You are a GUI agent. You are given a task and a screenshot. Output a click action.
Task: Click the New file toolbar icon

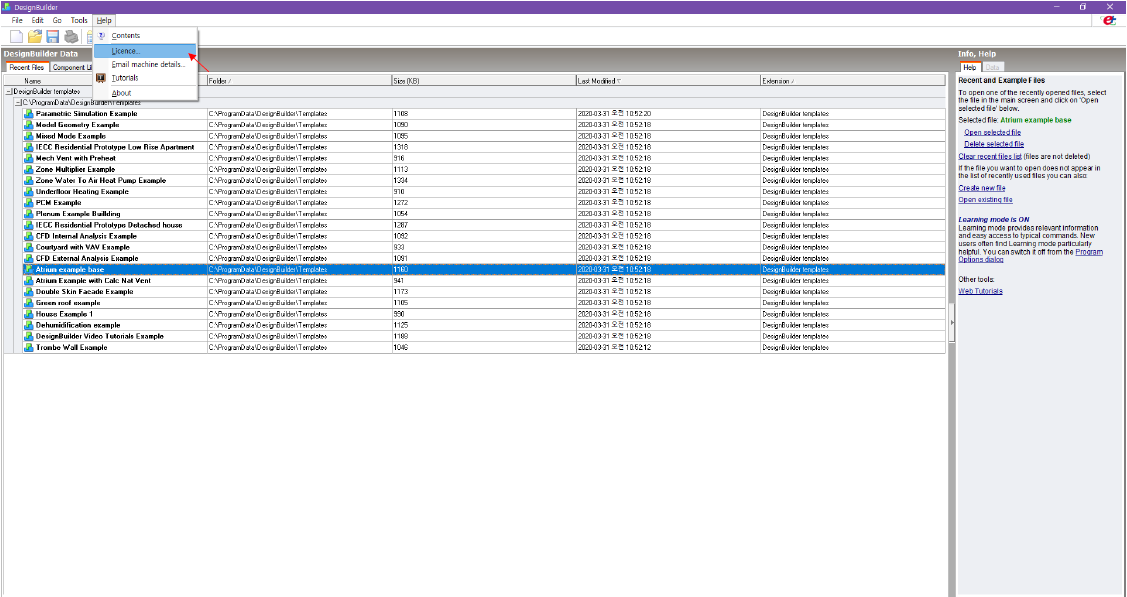pyautogui.click(x=17, y=36)
